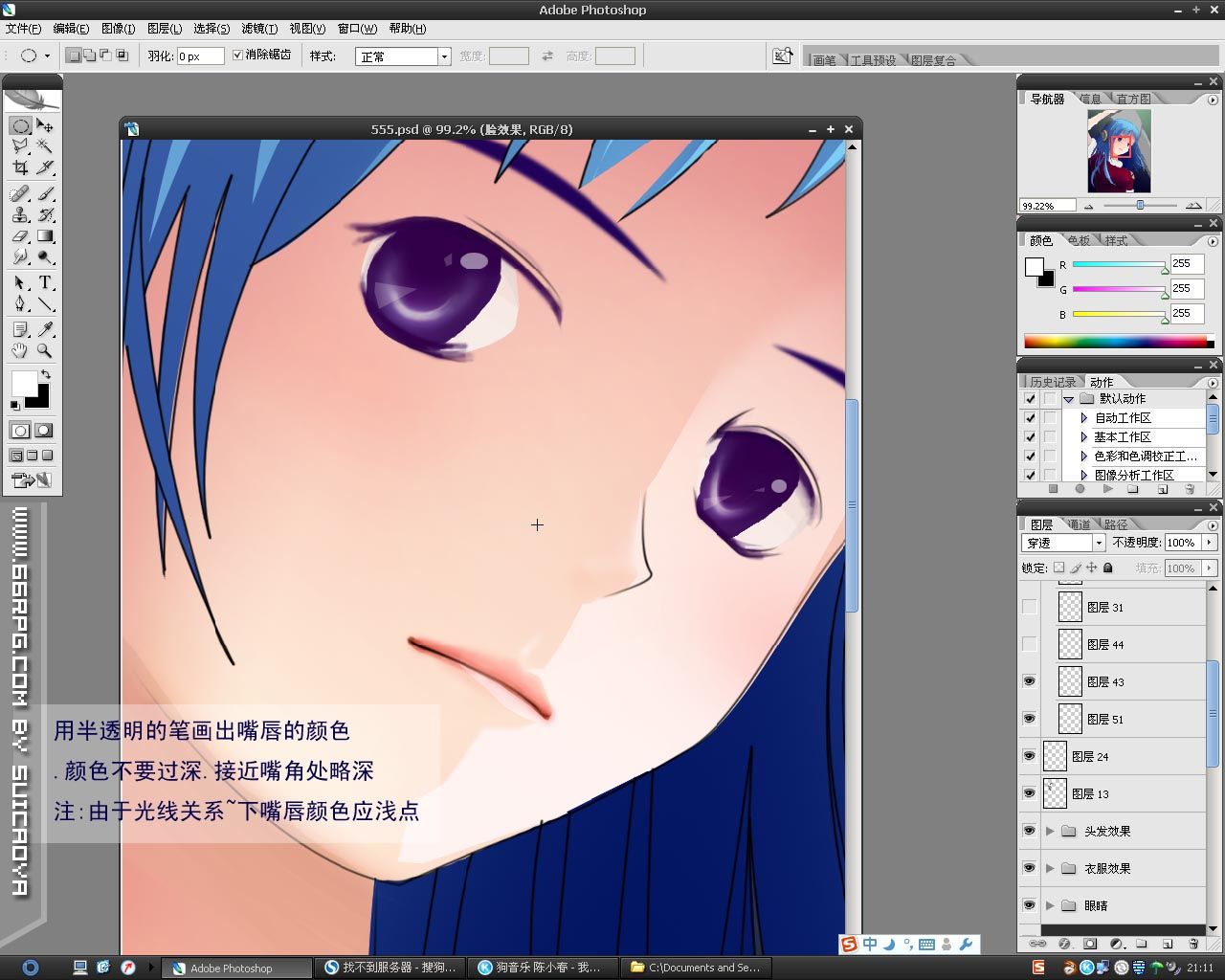Expand the 头发效果 layer group

[1050, 831]
